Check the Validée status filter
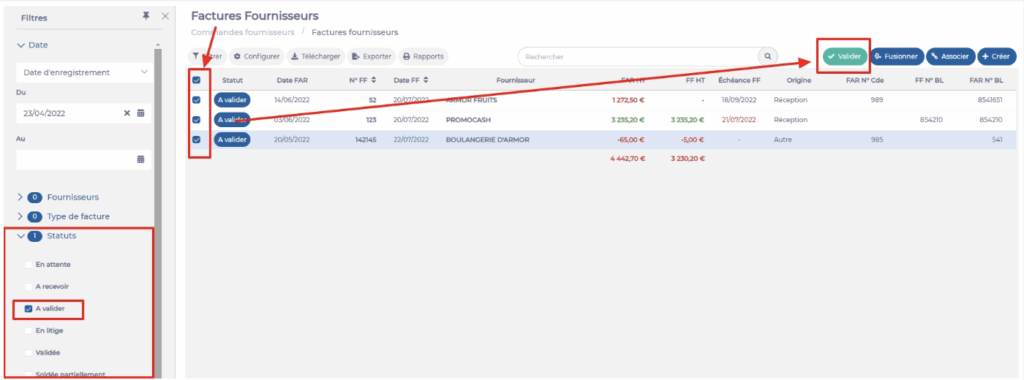Screen dimensions: 1024x380 (28, 353)
